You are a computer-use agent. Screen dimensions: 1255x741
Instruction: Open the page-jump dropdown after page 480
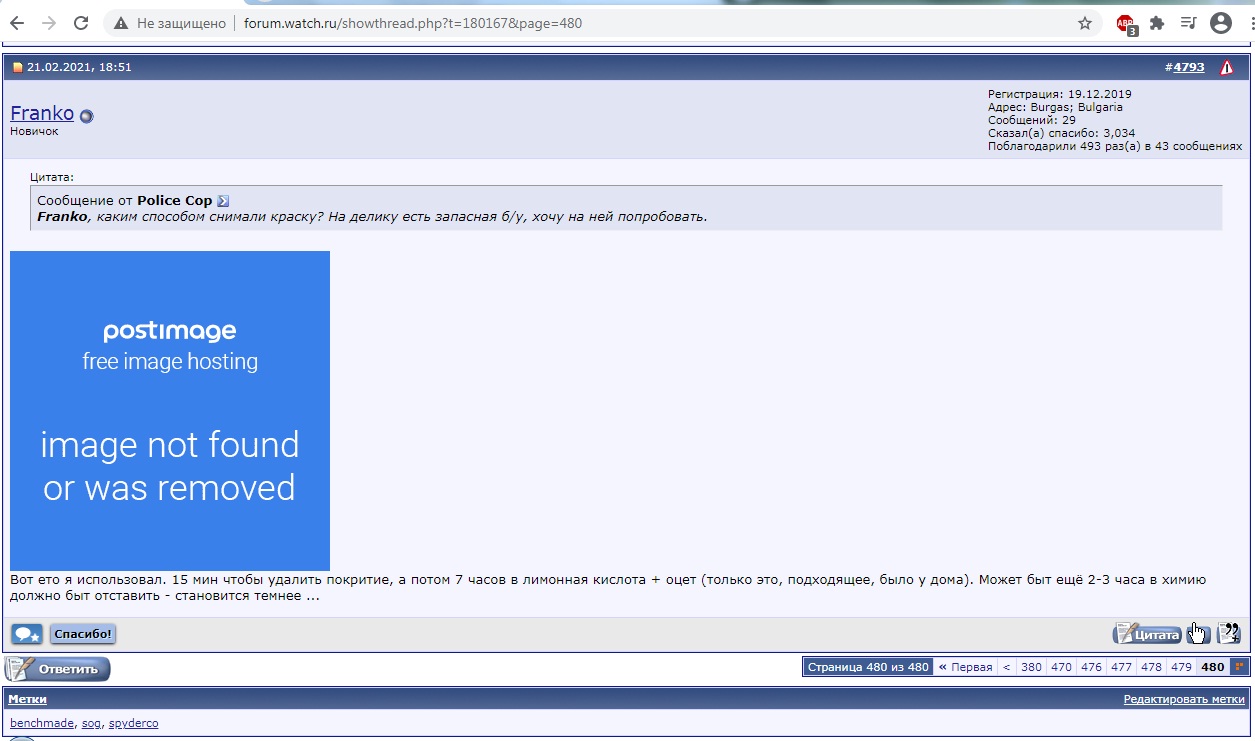1240,667
